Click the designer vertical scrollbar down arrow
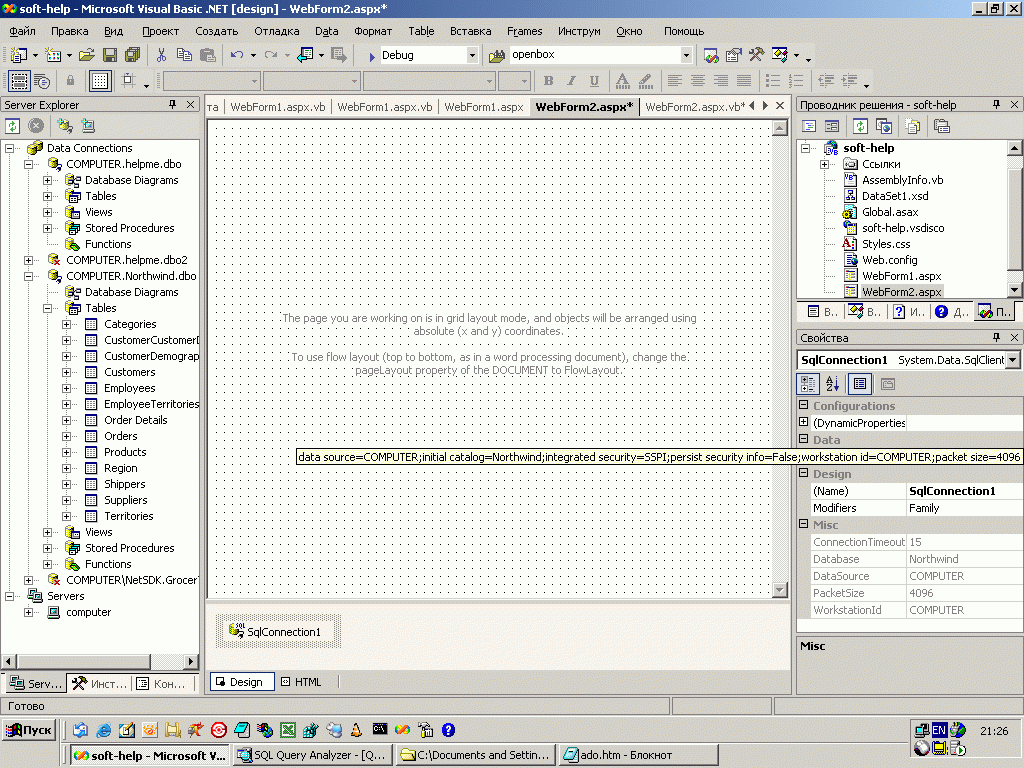The width and height of the screenshot is (1024, 768). coord(779,590)
